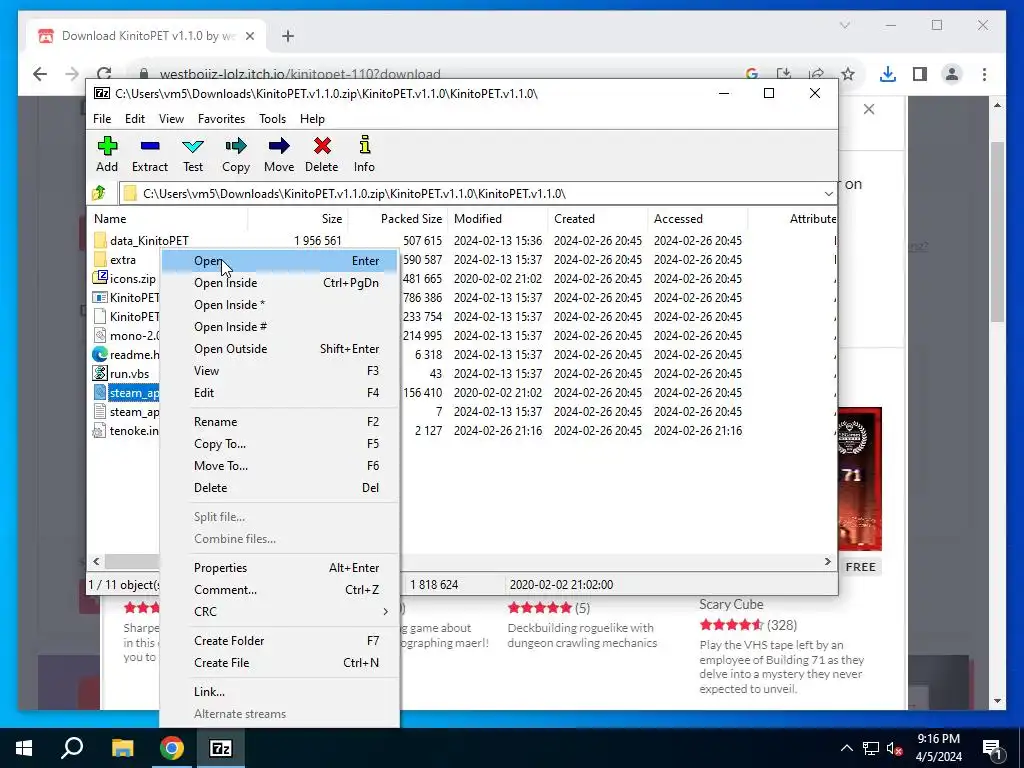Reload the Chrome page
Image resolution: width=1024 pixels, height=768 pixels.
(x=104, y=74)
